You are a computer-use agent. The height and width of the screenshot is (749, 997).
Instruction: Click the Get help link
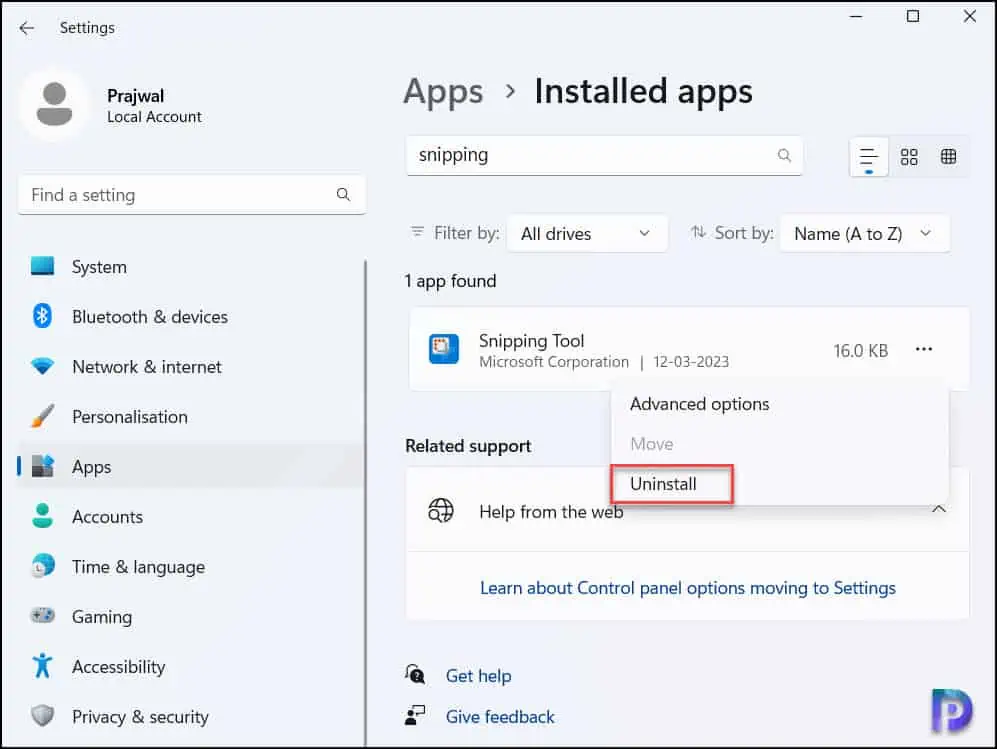click(478, 676)
